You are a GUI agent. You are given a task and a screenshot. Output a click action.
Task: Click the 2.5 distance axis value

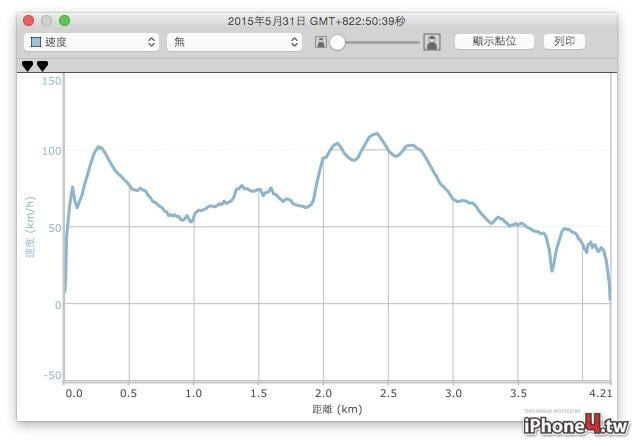pyautogui.click(x=388, y=393)
